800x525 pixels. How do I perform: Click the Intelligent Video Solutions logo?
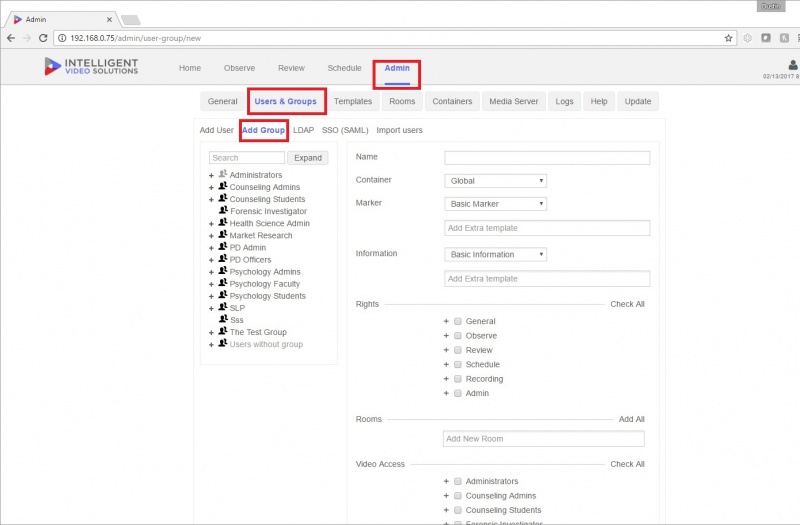pyautogui.click(x=91, y=66)
